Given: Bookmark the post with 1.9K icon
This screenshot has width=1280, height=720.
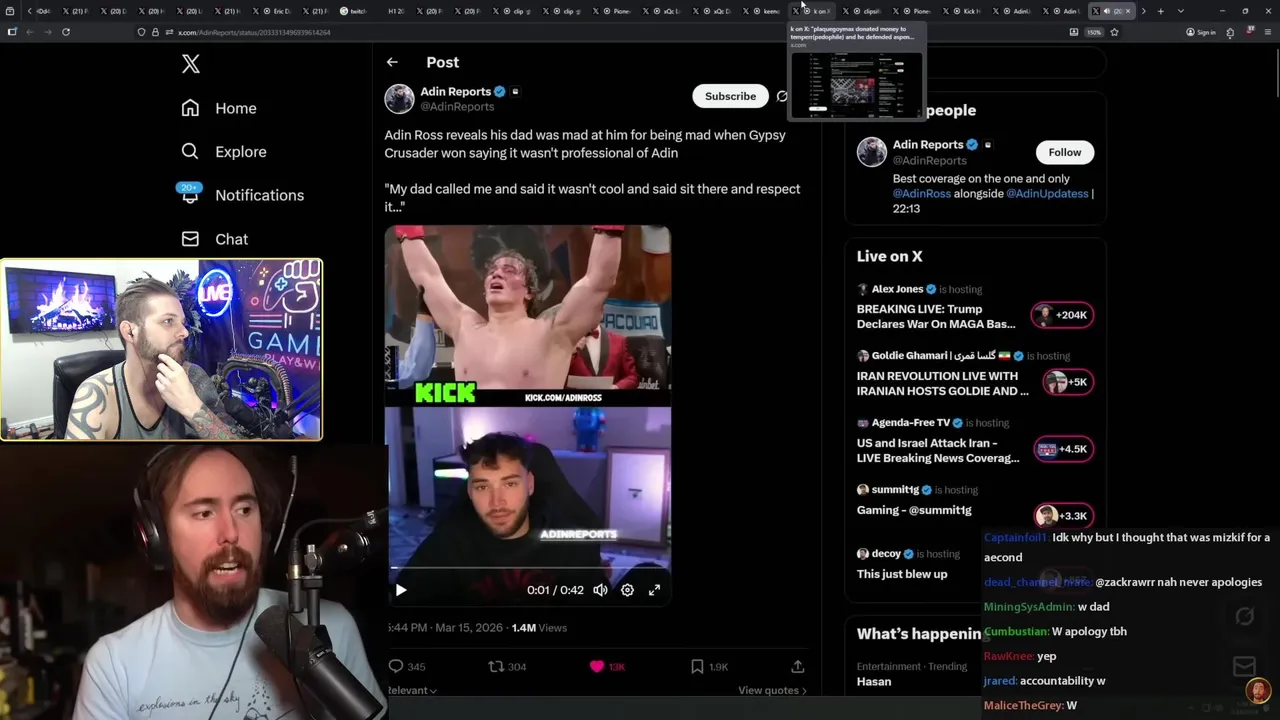Looking at the screenshot, I should point(697,666).
